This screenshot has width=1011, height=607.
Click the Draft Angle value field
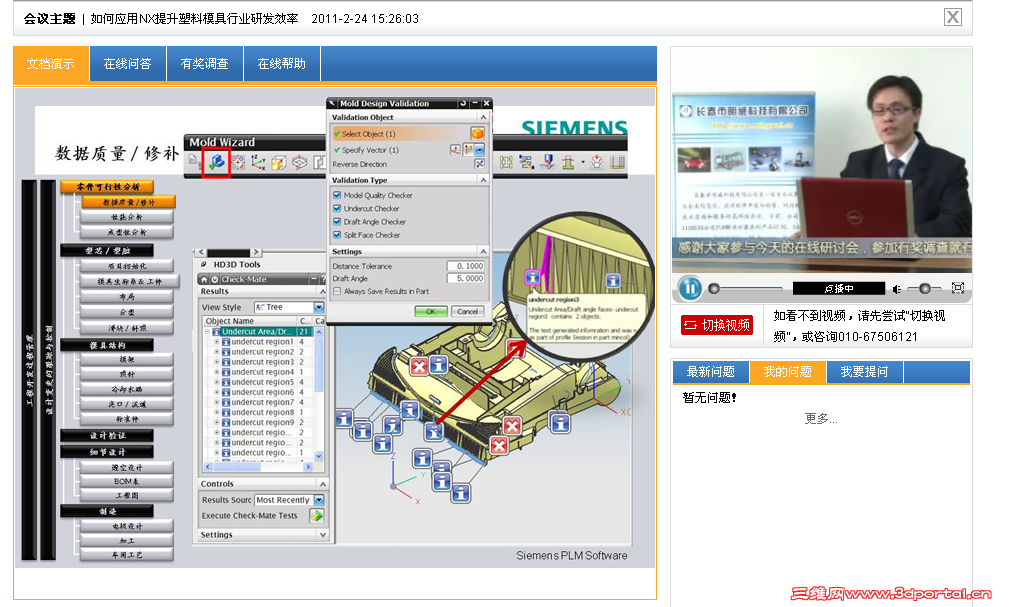coord(466,279)
